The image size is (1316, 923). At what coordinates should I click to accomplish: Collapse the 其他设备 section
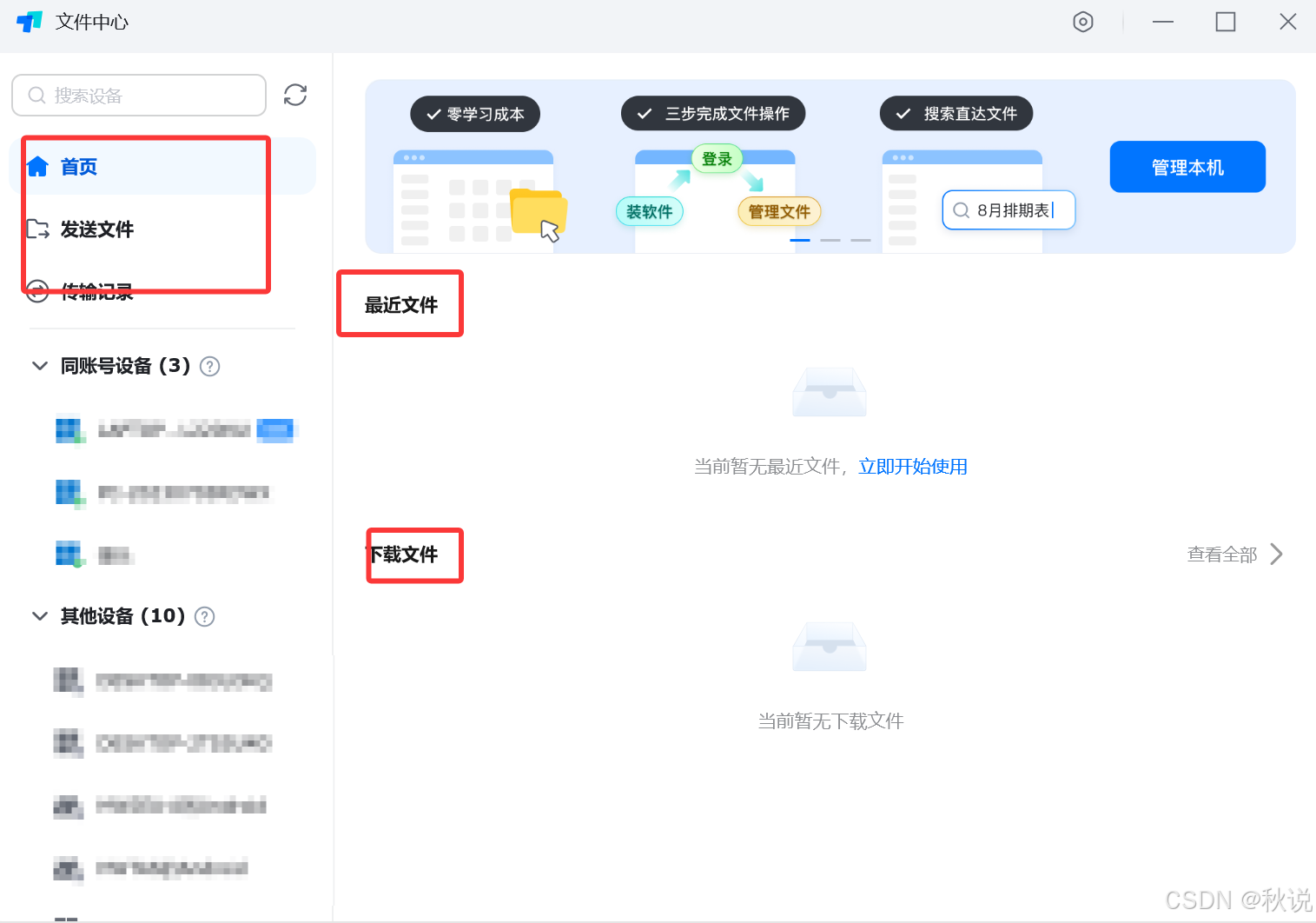tap(39, 616)
